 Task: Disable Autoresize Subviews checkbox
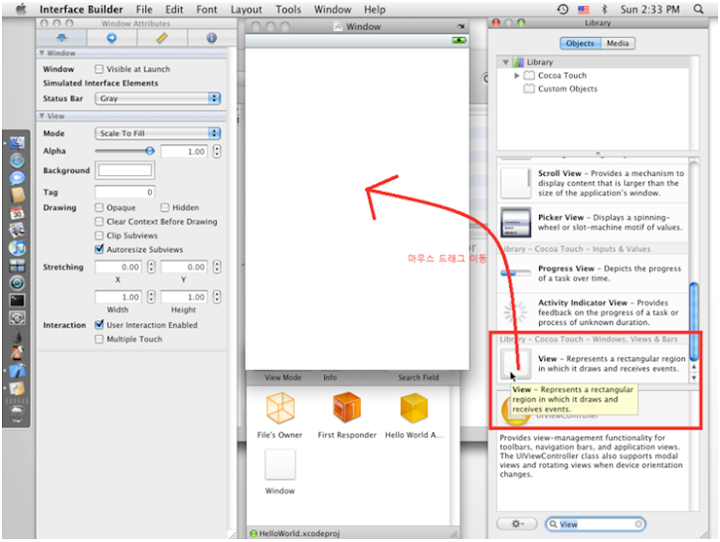[99, 249]
